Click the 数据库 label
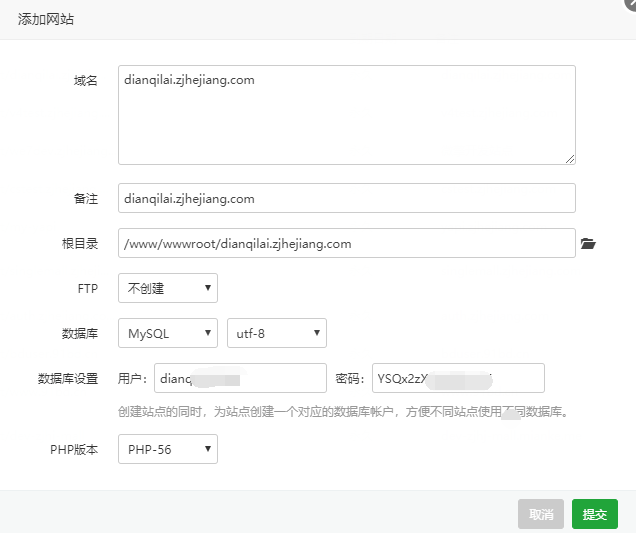The height and width of the screenshot is (533, 636). tap(80, 333)
